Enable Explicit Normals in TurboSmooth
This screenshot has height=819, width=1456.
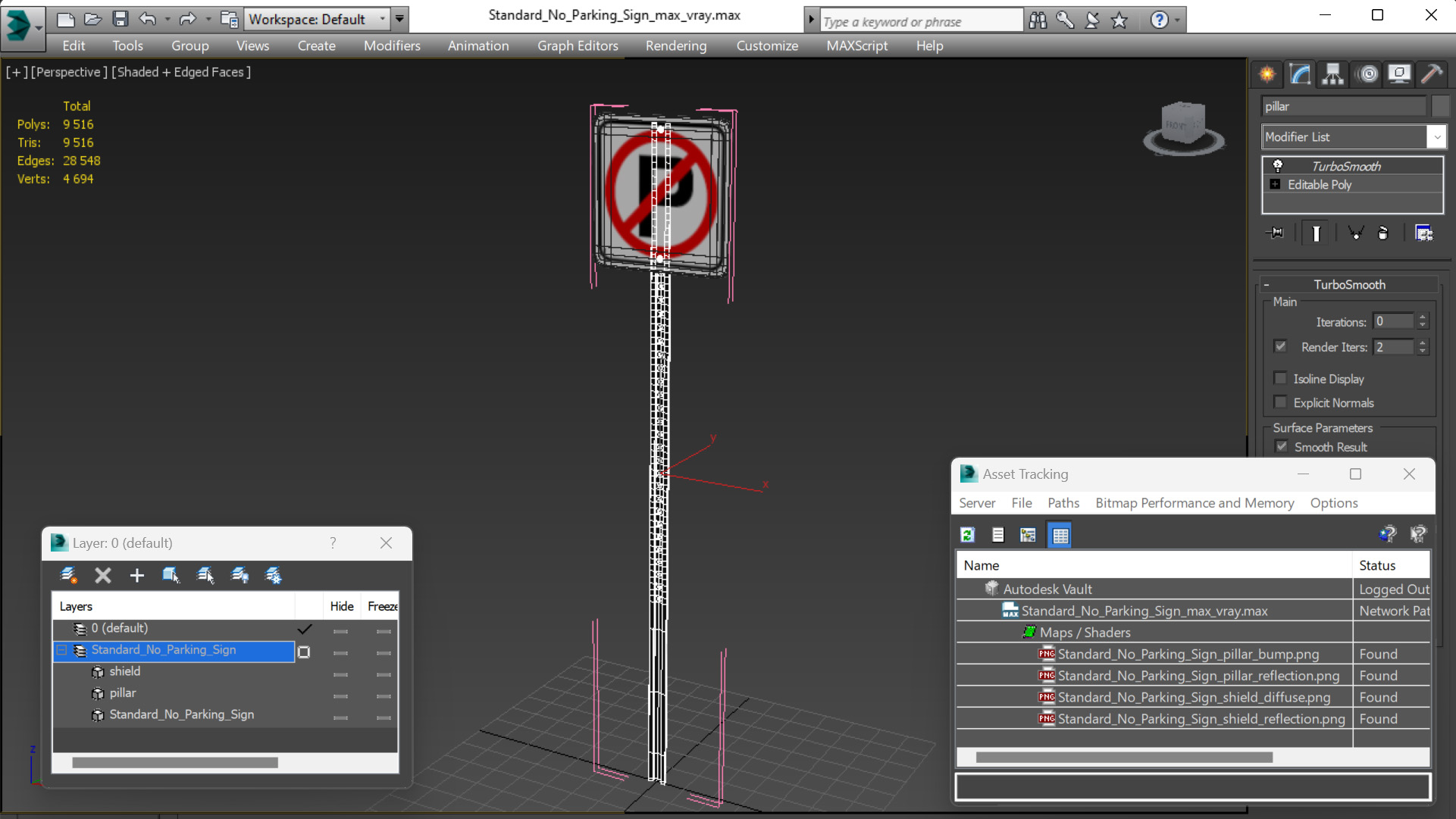click(1280, 402)
